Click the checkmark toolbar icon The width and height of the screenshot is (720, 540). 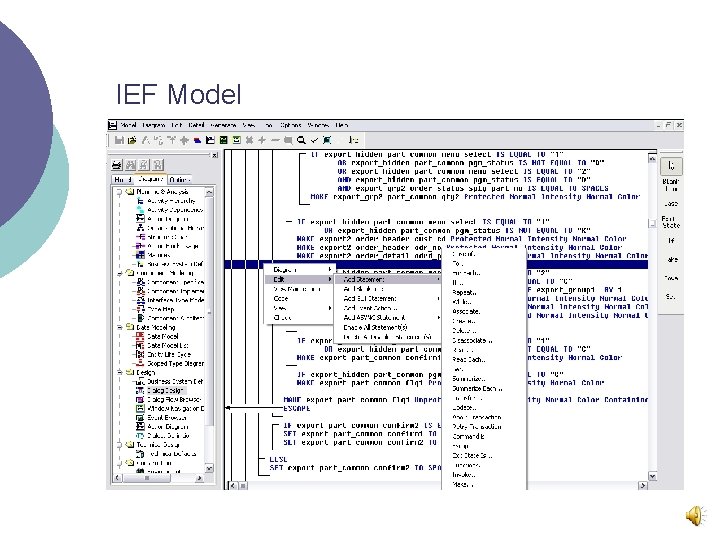[314, 140]
